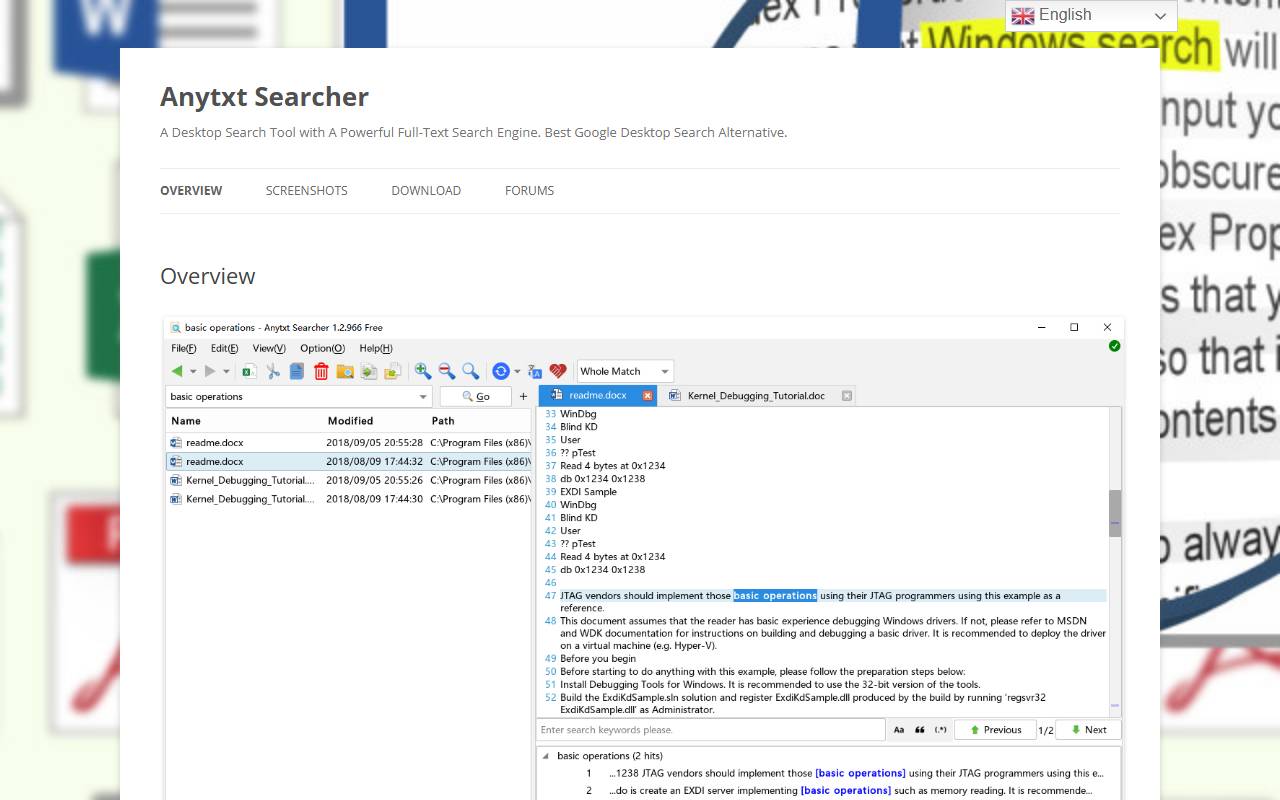The width and height of the screenshot is (1280, 800).
Task: Select readme.docx modified 2018/08/09 17:44:32
Action: click(349, 462)
